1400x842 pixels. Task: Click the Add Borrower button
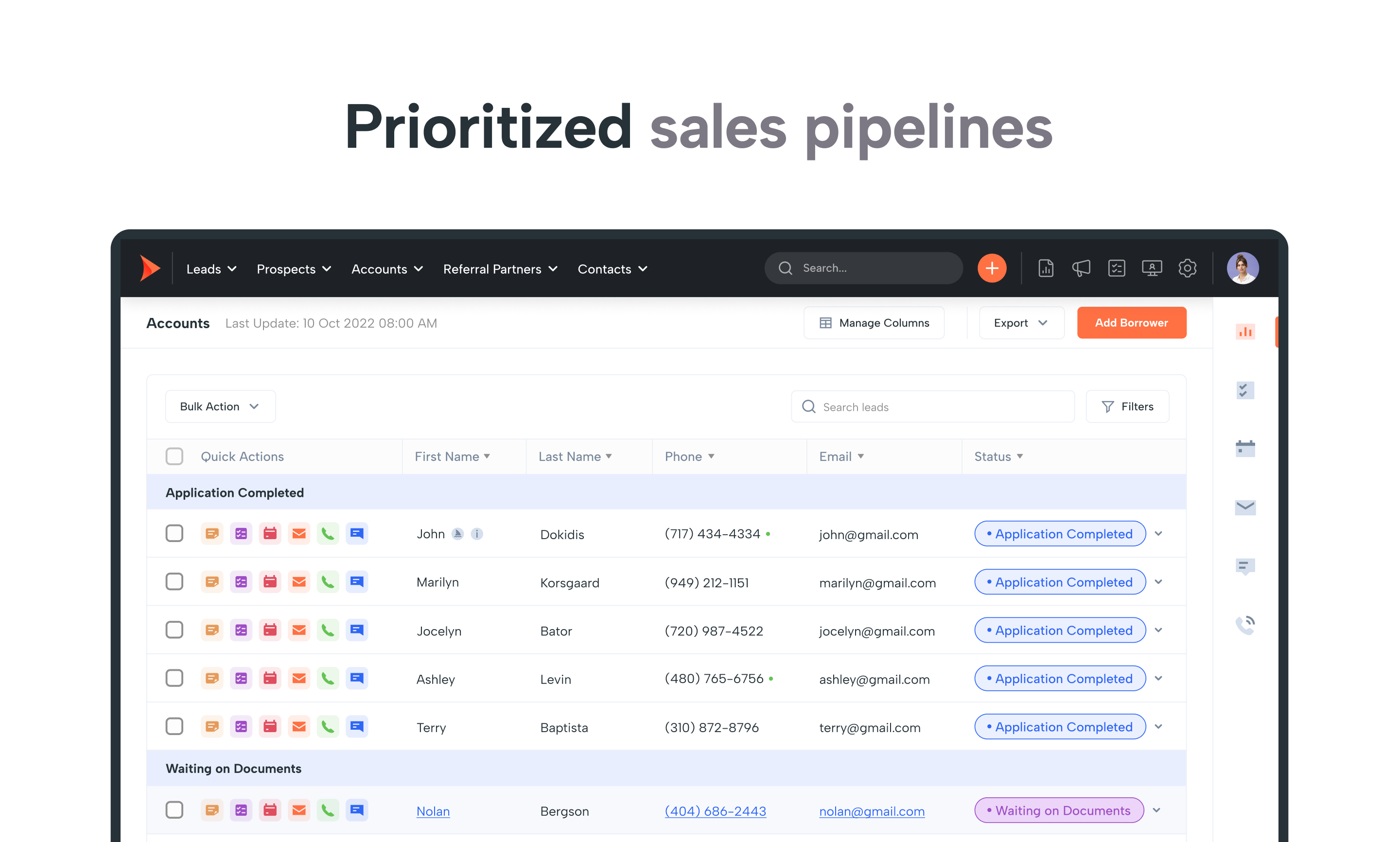click(1131, 323)
